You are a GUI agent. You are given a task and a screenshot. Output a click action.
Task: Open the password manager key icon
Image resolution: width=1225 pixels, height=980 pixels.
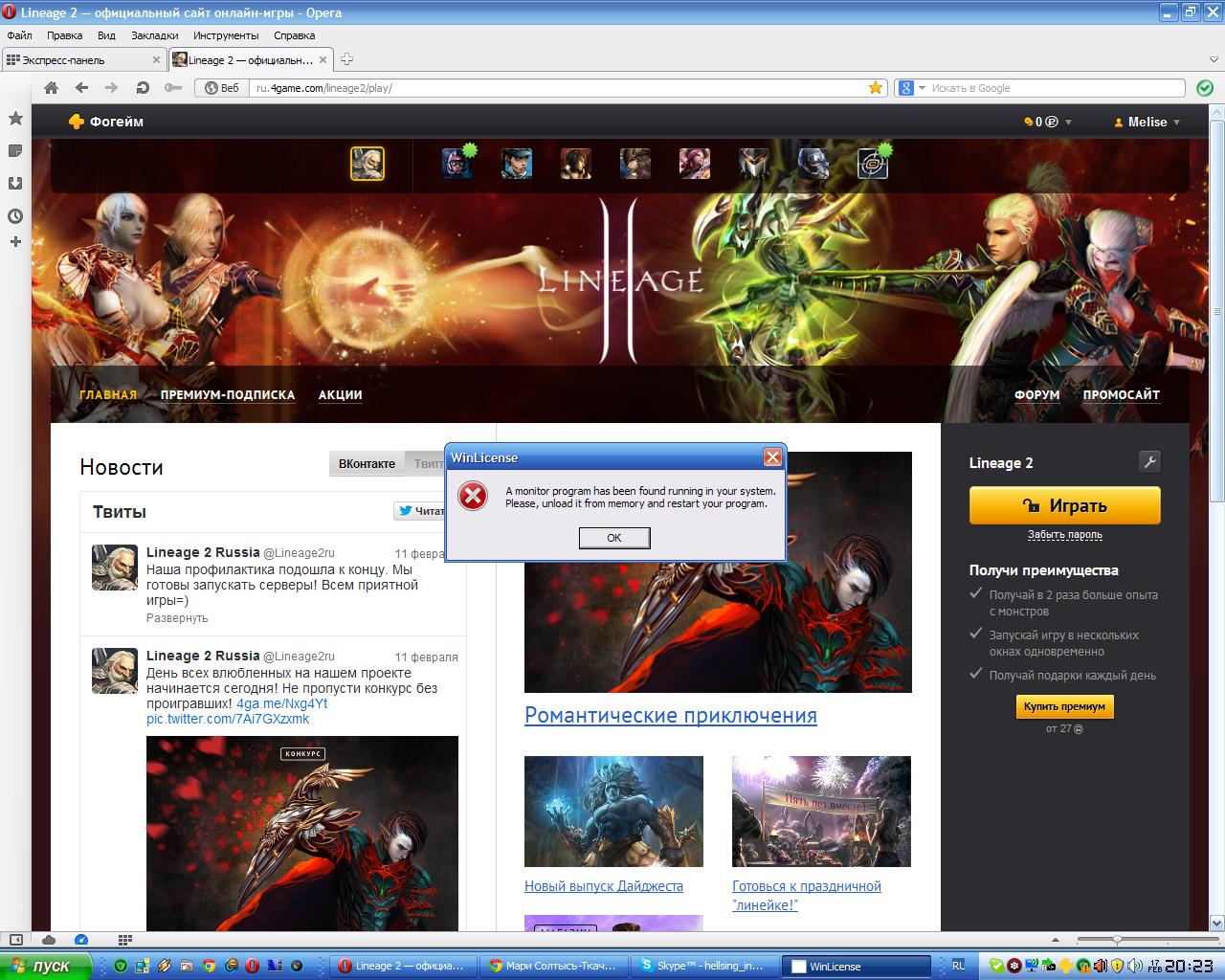(173, 88)
